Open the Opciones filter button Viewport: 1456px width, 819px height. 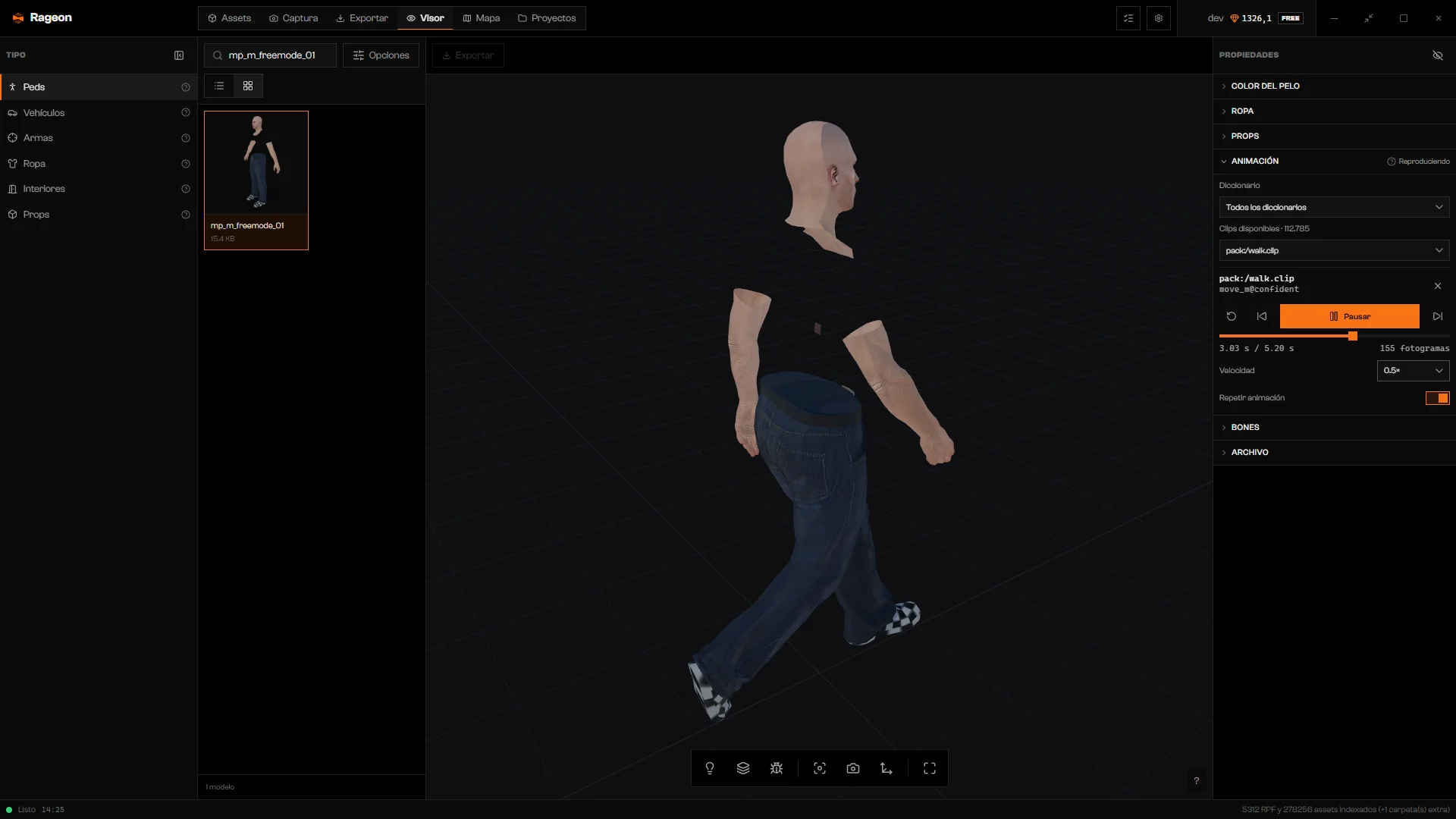381,55
